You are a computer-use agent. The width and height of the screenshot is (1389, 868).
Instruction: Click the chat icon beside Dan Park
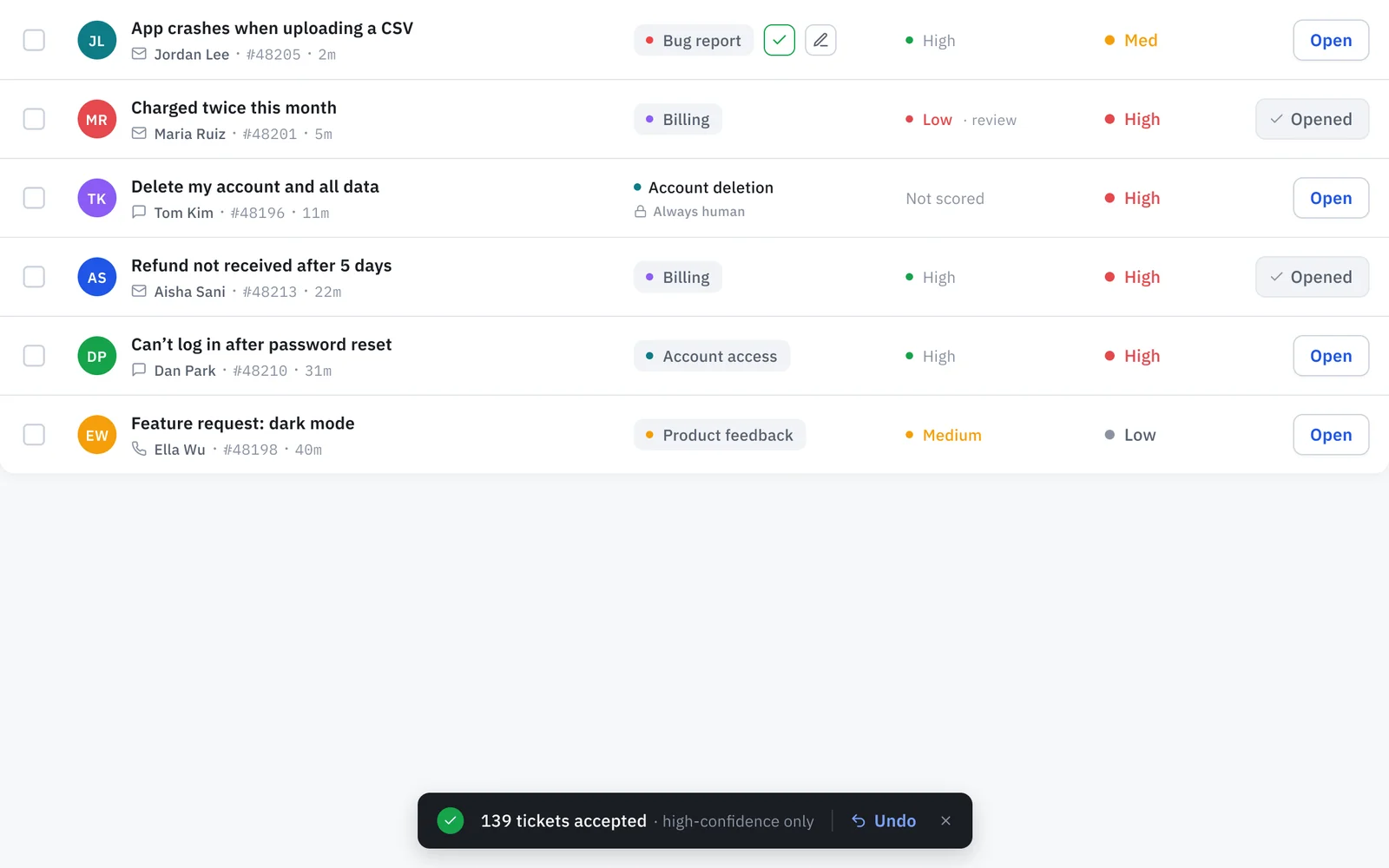pyautogui.click(x=139, y=370)
